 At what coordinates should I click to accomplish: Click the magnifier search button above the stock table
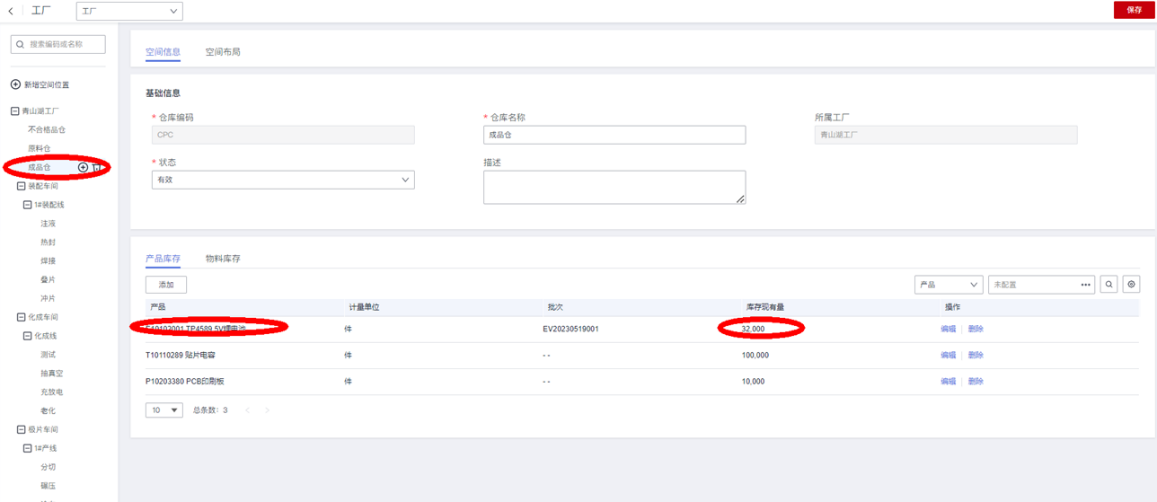pos(1108,284)
